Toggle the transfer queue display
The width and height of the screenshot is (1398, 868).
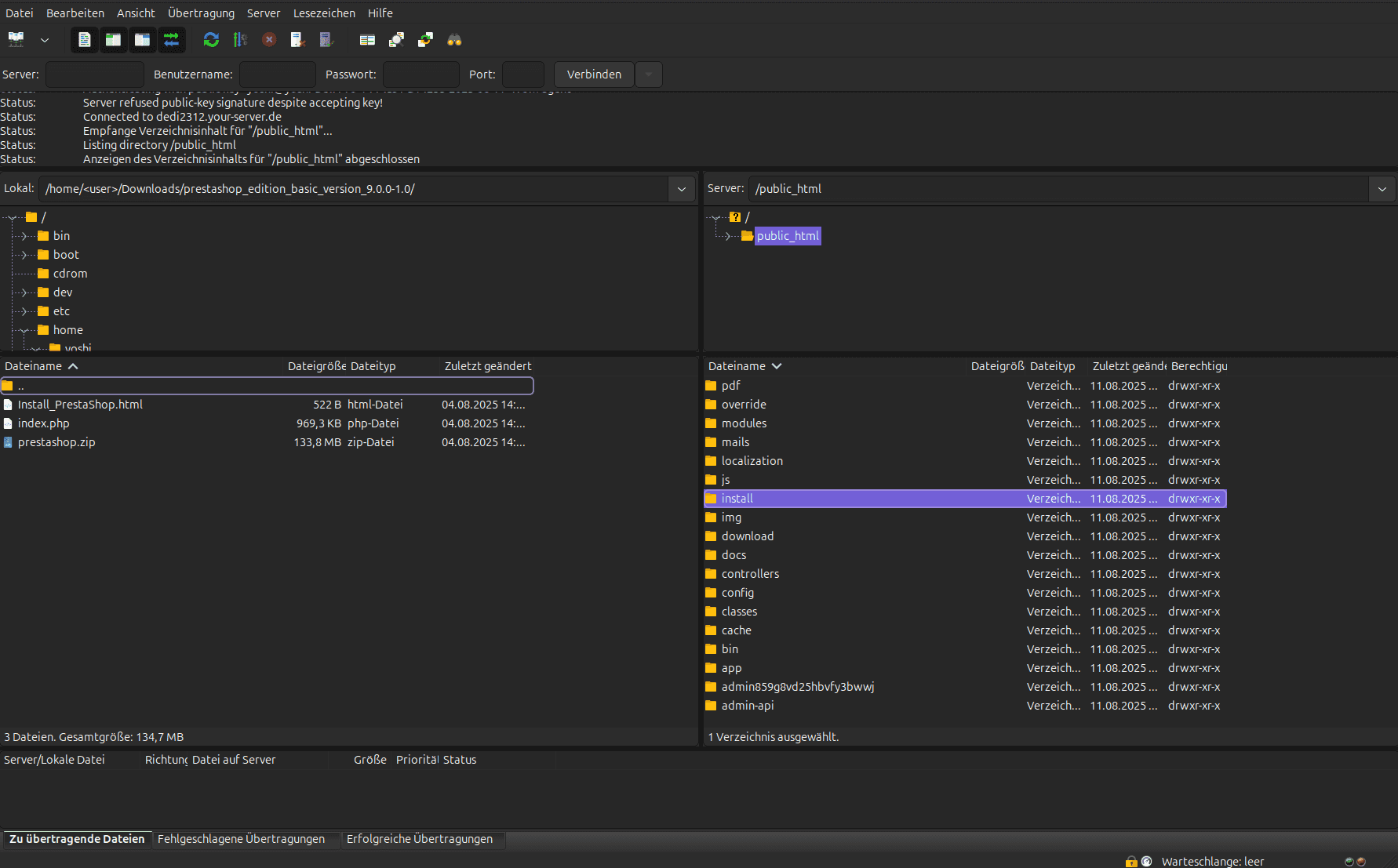pos(171,40)
